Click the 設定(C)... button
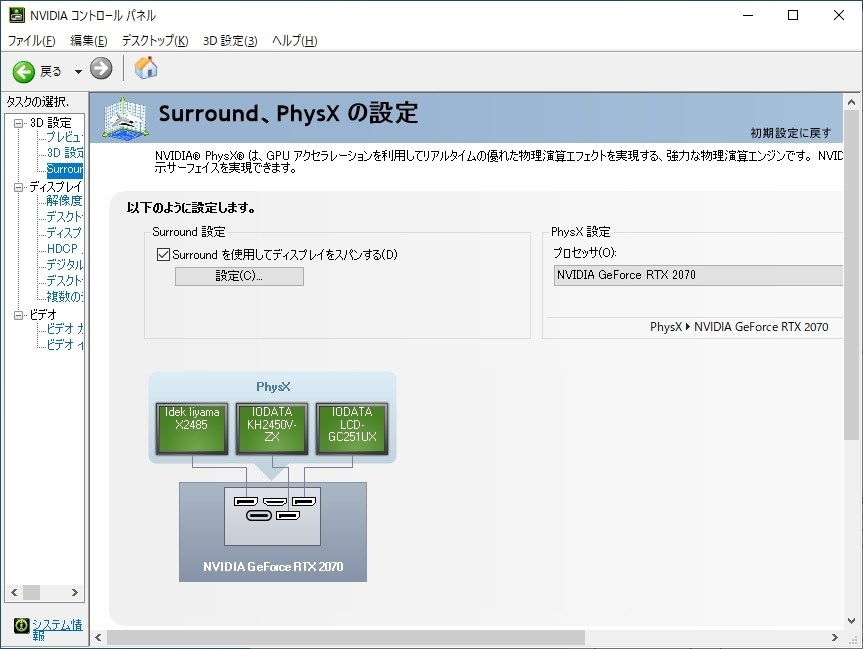The width and height of the screenshot is (863, 649). click(x=239, y=276)
